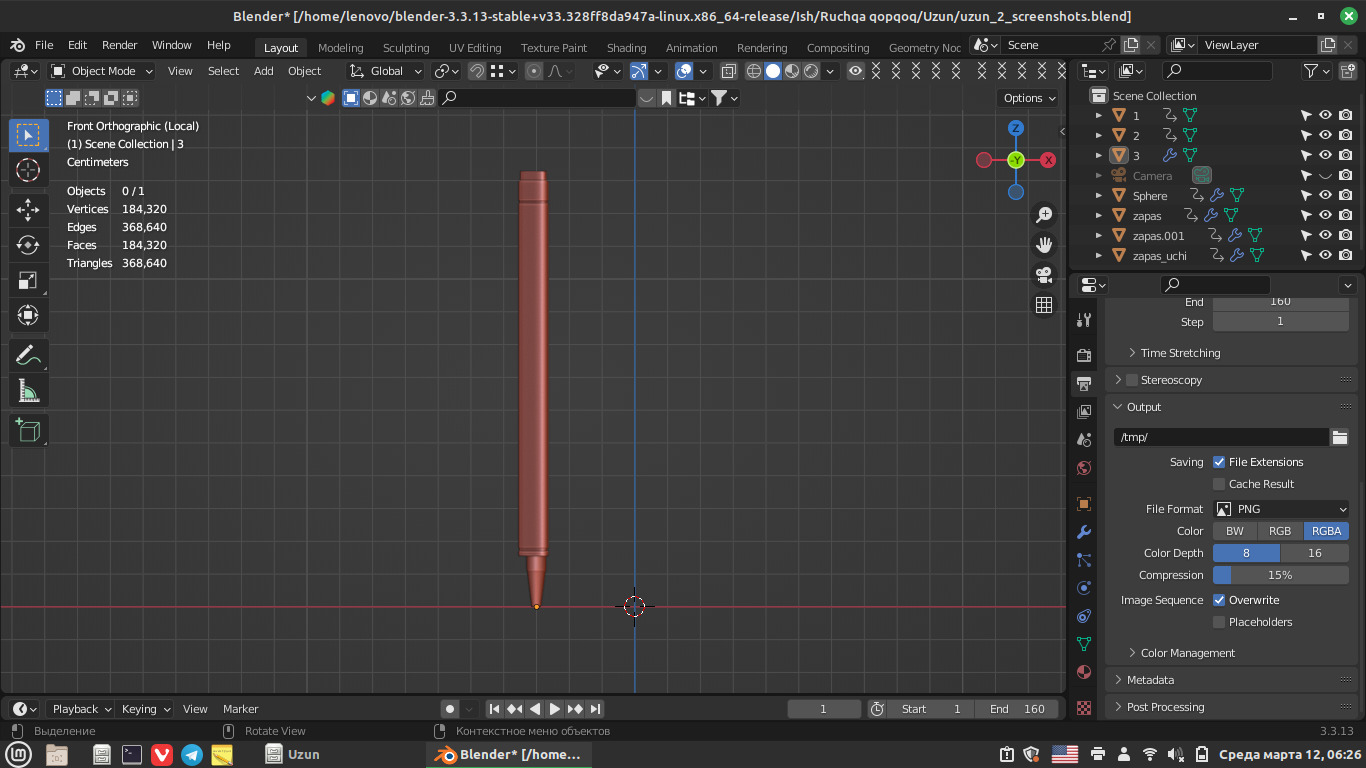Activate the 3D Cursor tool
The height and width of the screenshot is (768, 1366).
click(x=28, y=171)
